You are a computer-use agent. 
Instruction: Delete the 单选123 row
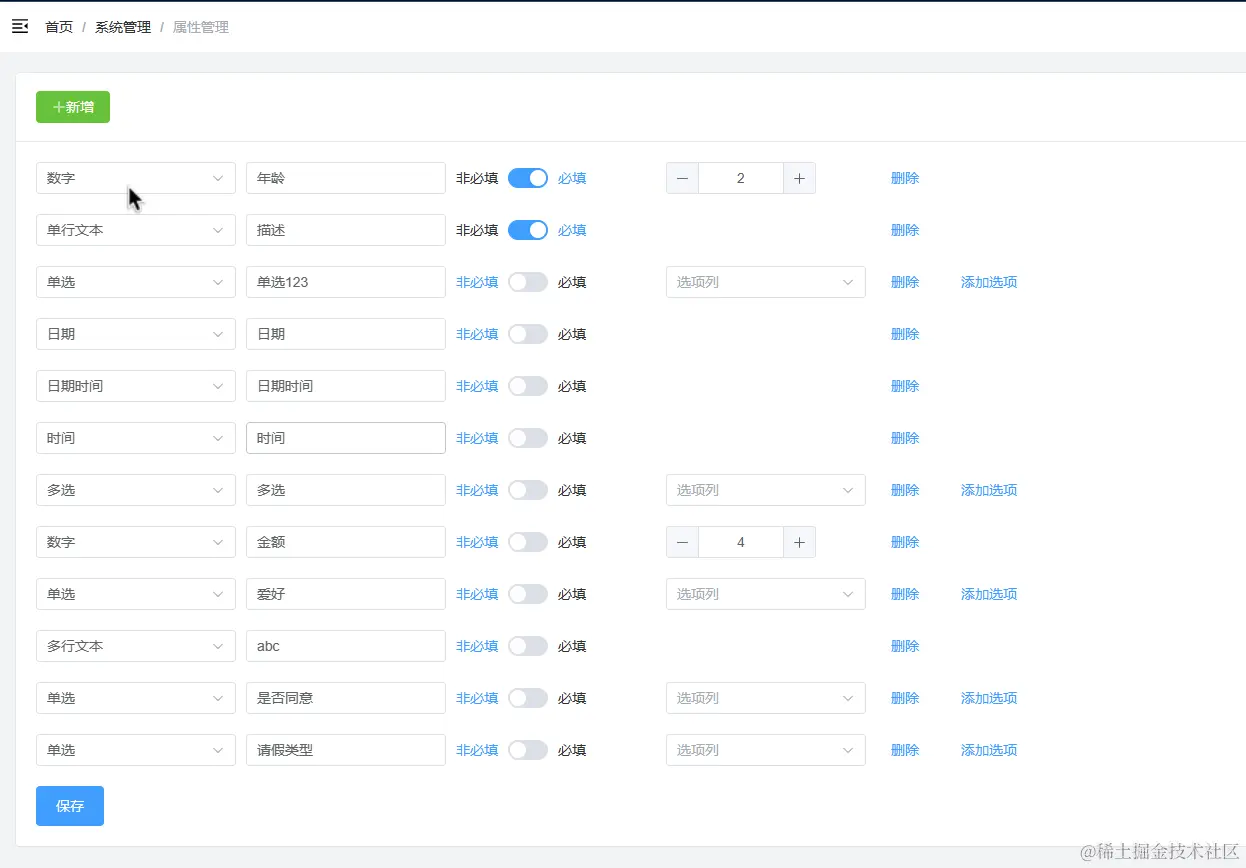pyautogui.click(x=905, y=282)
